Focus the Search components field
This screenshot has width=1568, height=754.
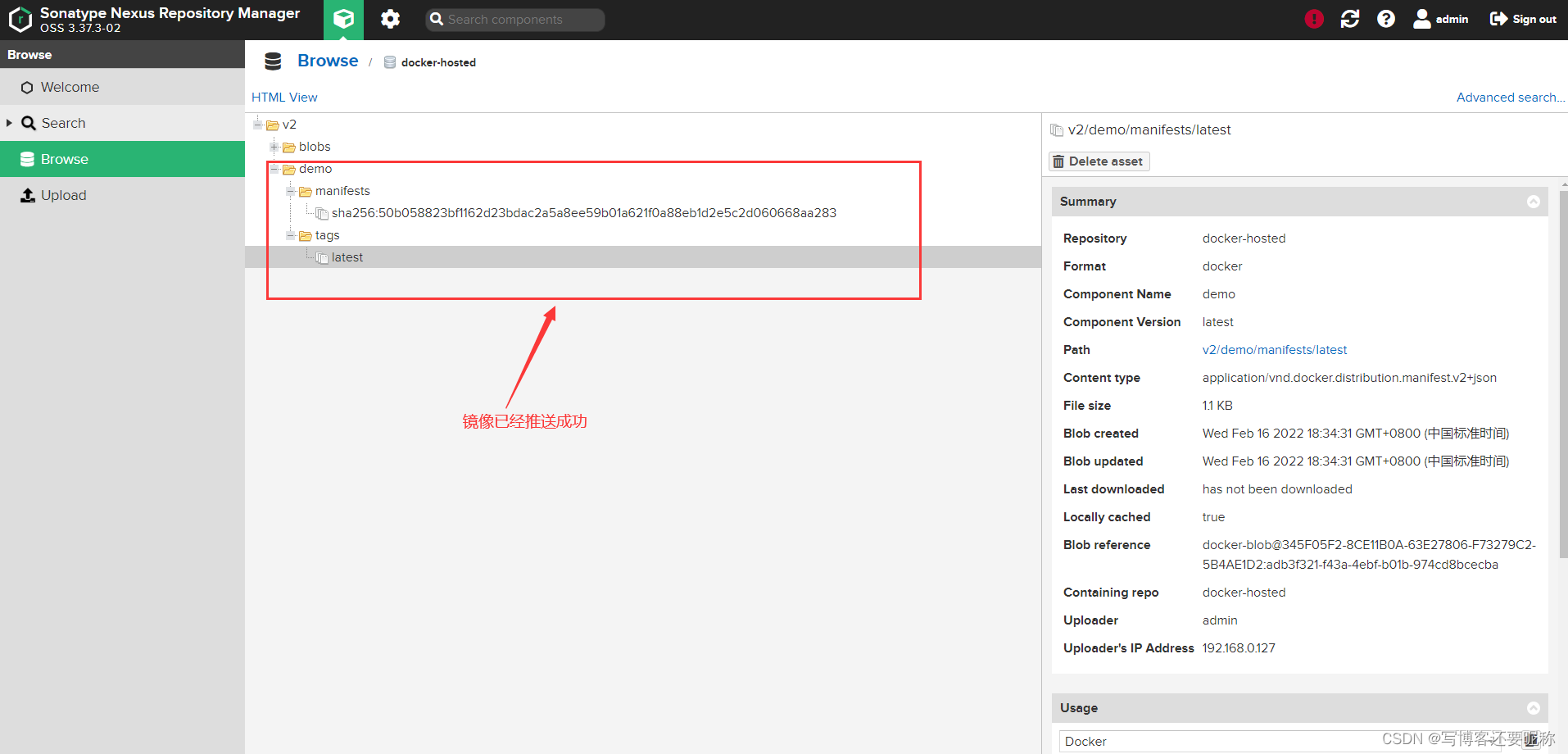(515, 20)
